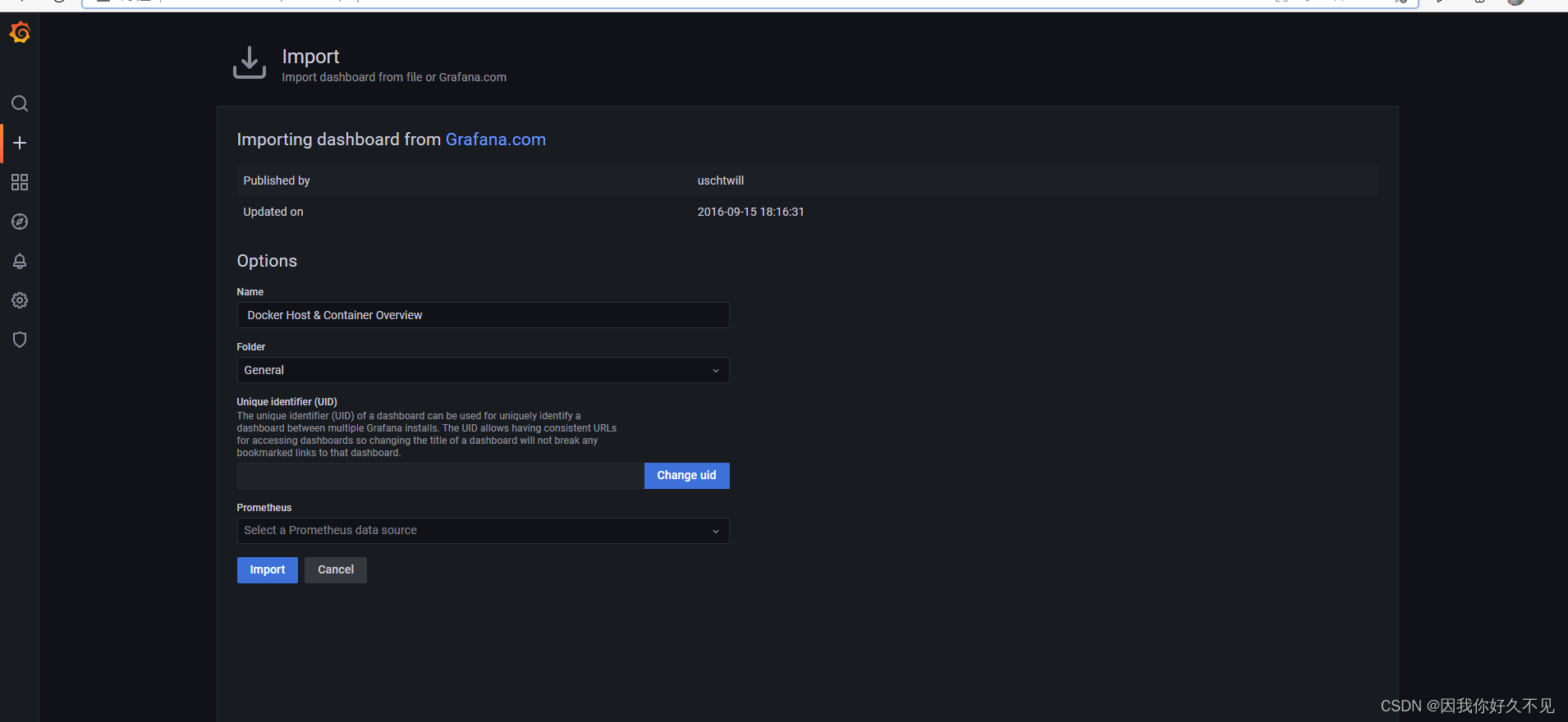Click the Published by label
Screen dimensions: 1568x722
coord(277,180)
